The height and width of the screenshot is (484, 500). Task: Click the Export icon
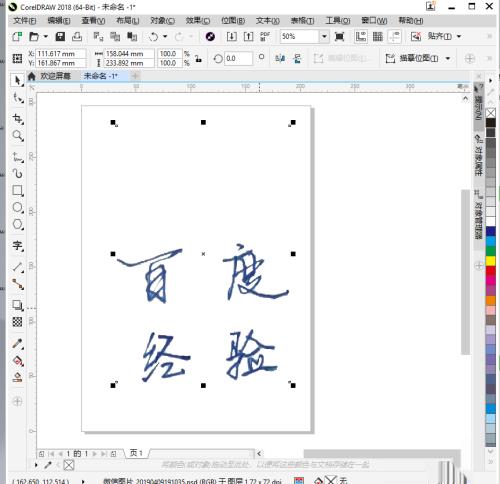[x=248, y=36]
